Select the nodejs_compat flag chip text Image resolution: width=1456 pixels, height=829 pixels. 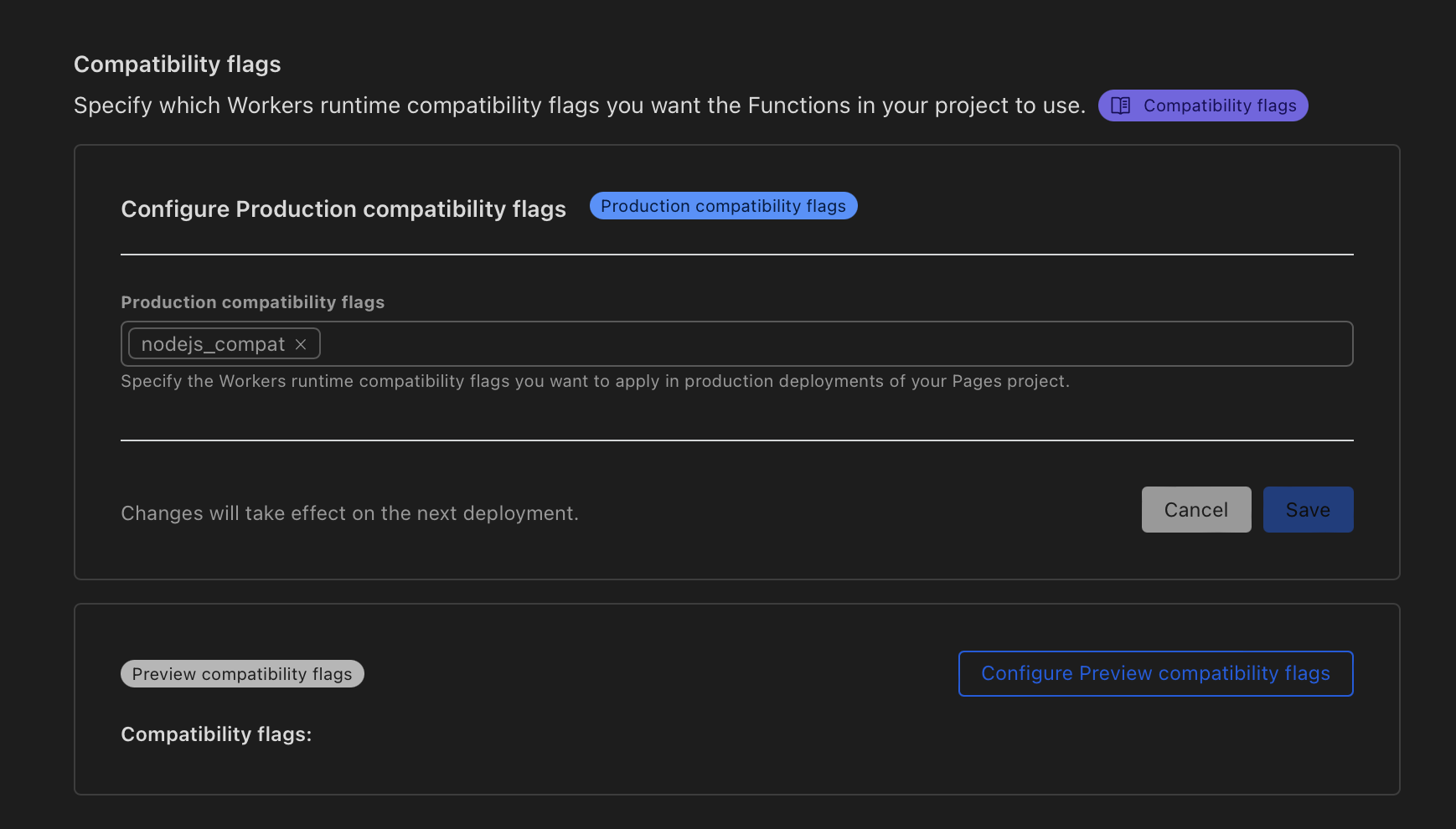point(213,344)
